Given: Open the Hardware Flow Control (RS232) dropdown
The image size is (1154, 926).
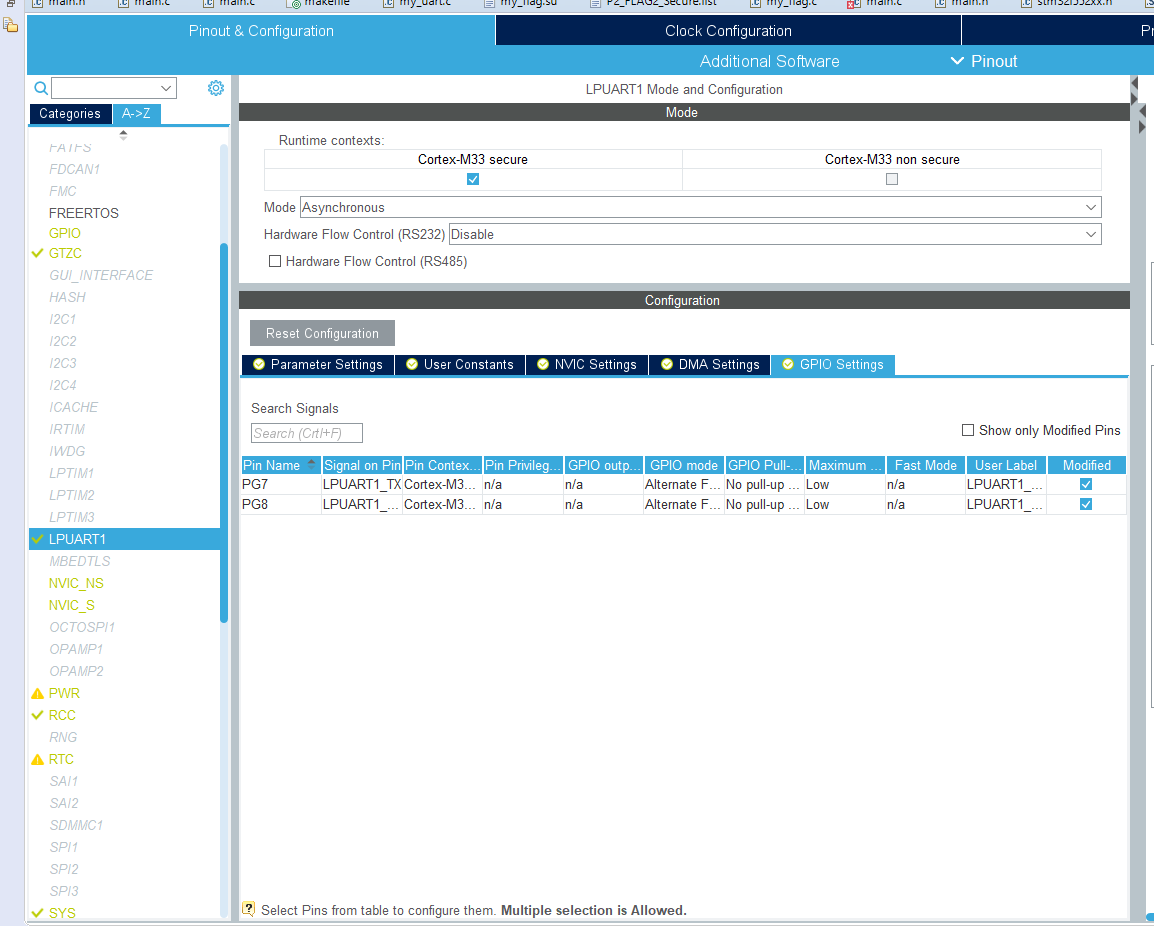Looking at the screenshot, I should coord(1091,234).
